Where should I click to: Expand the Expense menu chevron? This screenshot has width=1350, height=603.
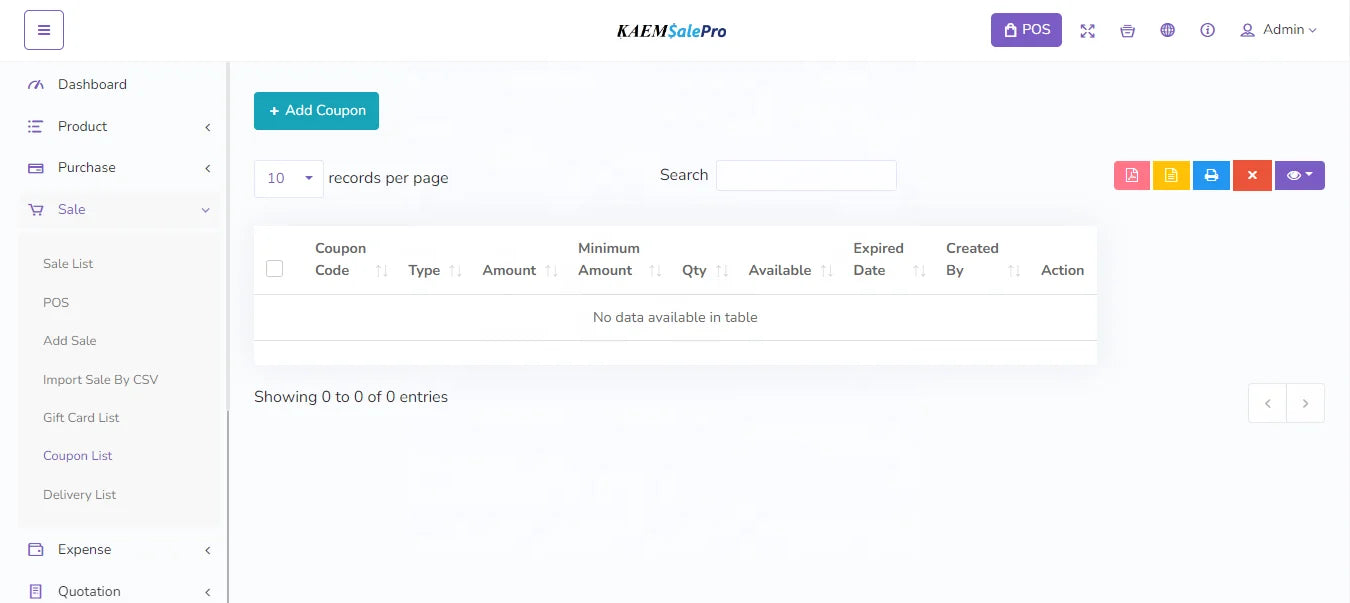point(207,550)
